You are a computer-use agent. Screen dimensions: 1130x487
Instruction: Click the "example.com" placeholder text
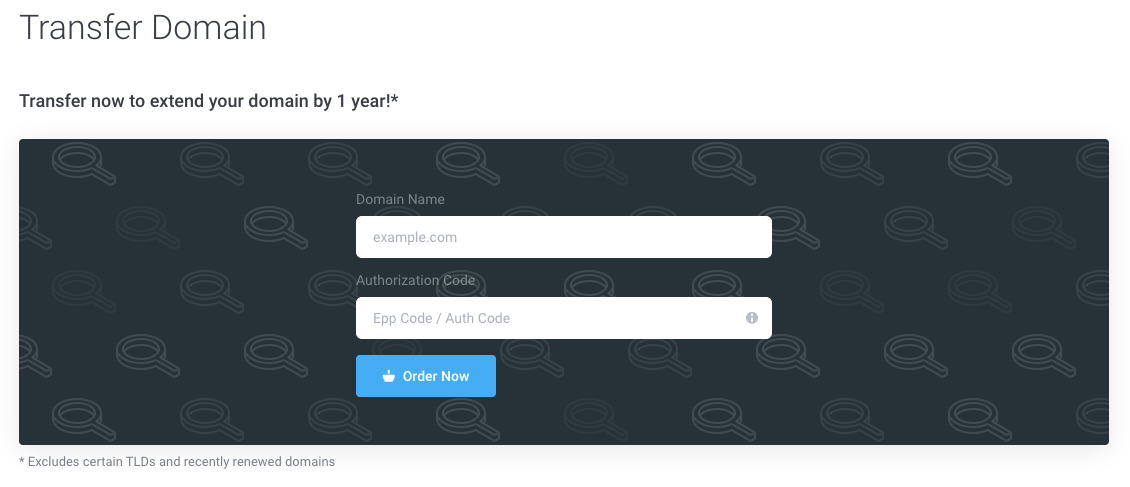[x=414, y=238]
